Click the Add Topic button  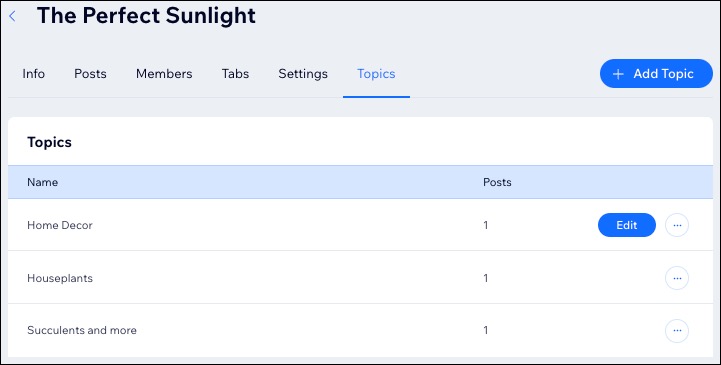(x=656, y=74)
